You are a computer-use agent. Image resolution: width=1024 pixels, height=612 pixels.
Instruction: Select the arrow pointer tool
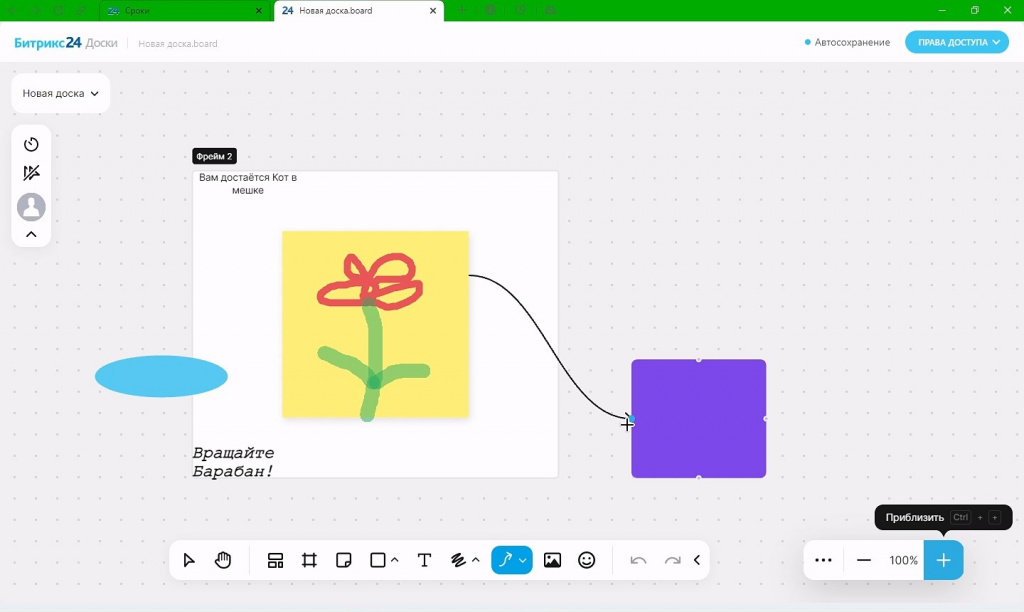coord(189,560)
